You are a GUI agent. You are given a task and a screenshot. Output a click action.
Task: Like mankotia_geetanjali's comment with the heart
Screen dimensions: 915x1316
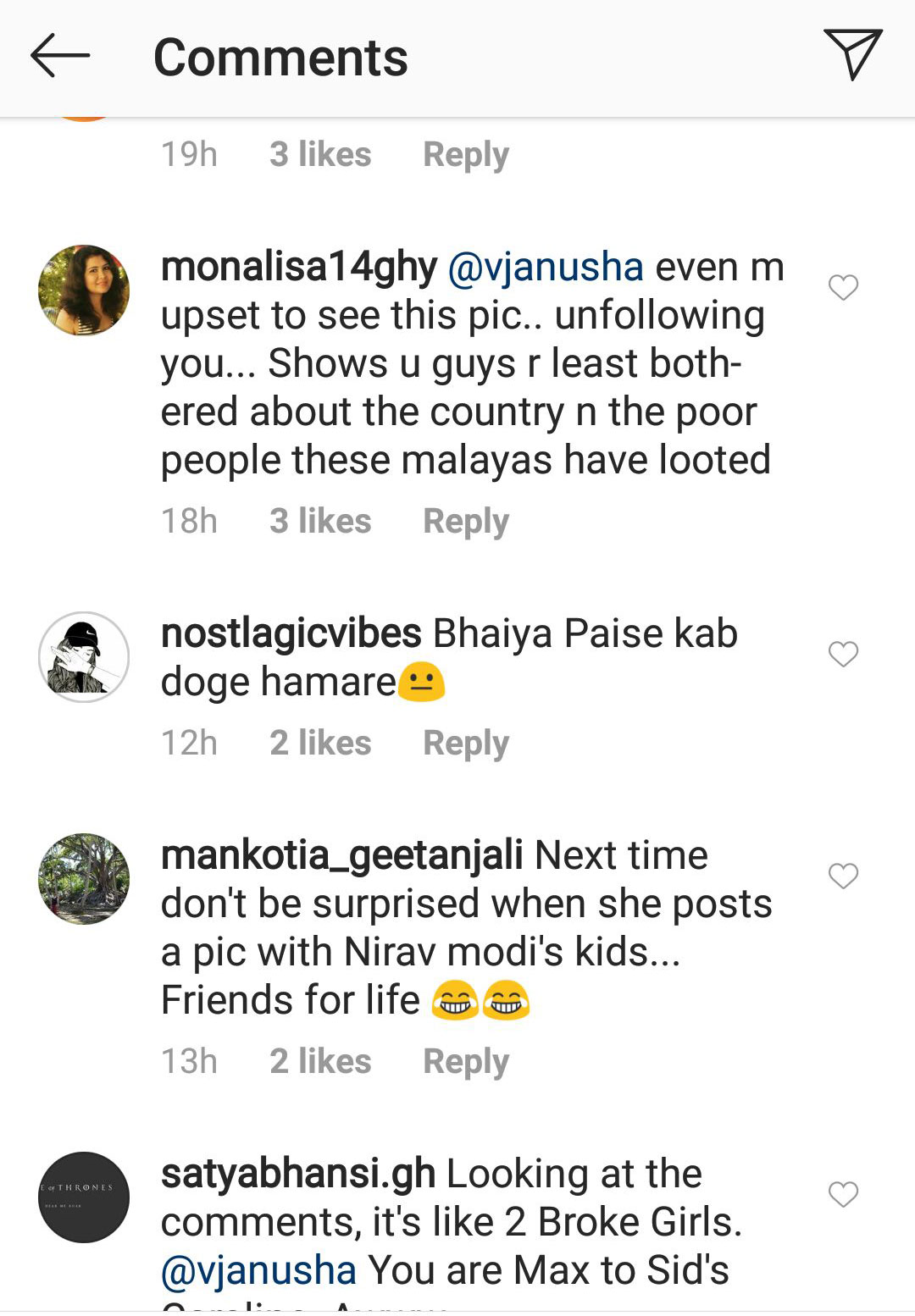click(x=843, y=876)
